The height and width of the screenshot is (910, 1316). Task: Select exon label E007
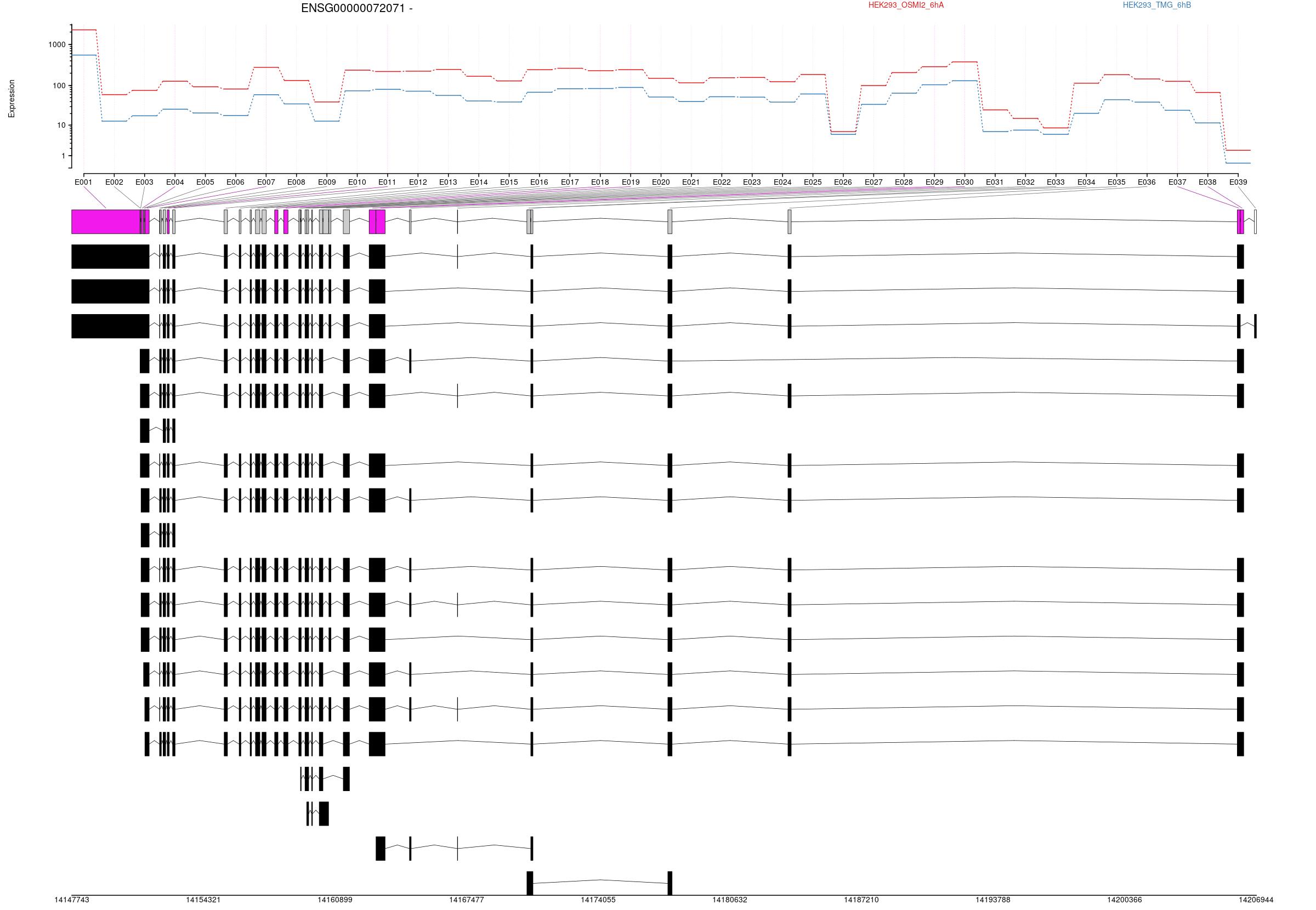click(x=266, y=183)
